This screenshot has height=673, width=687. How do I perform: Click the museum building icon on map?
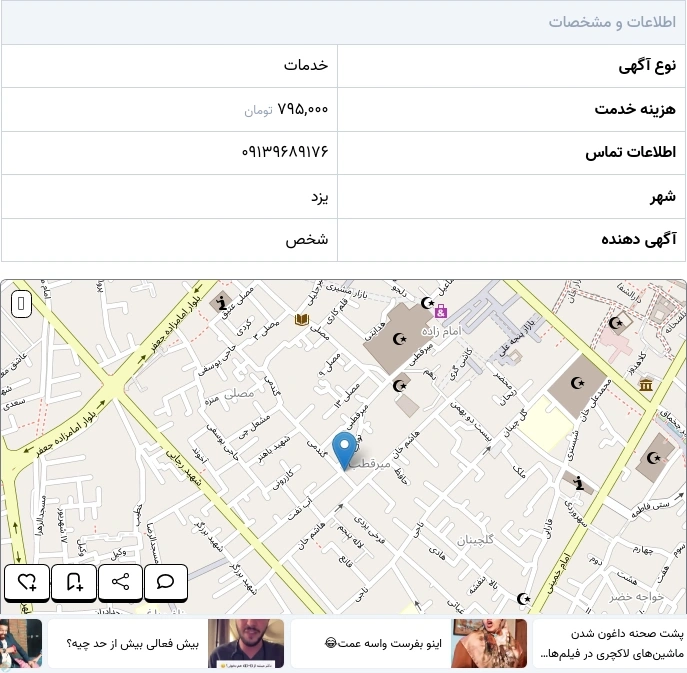[645, 385]
